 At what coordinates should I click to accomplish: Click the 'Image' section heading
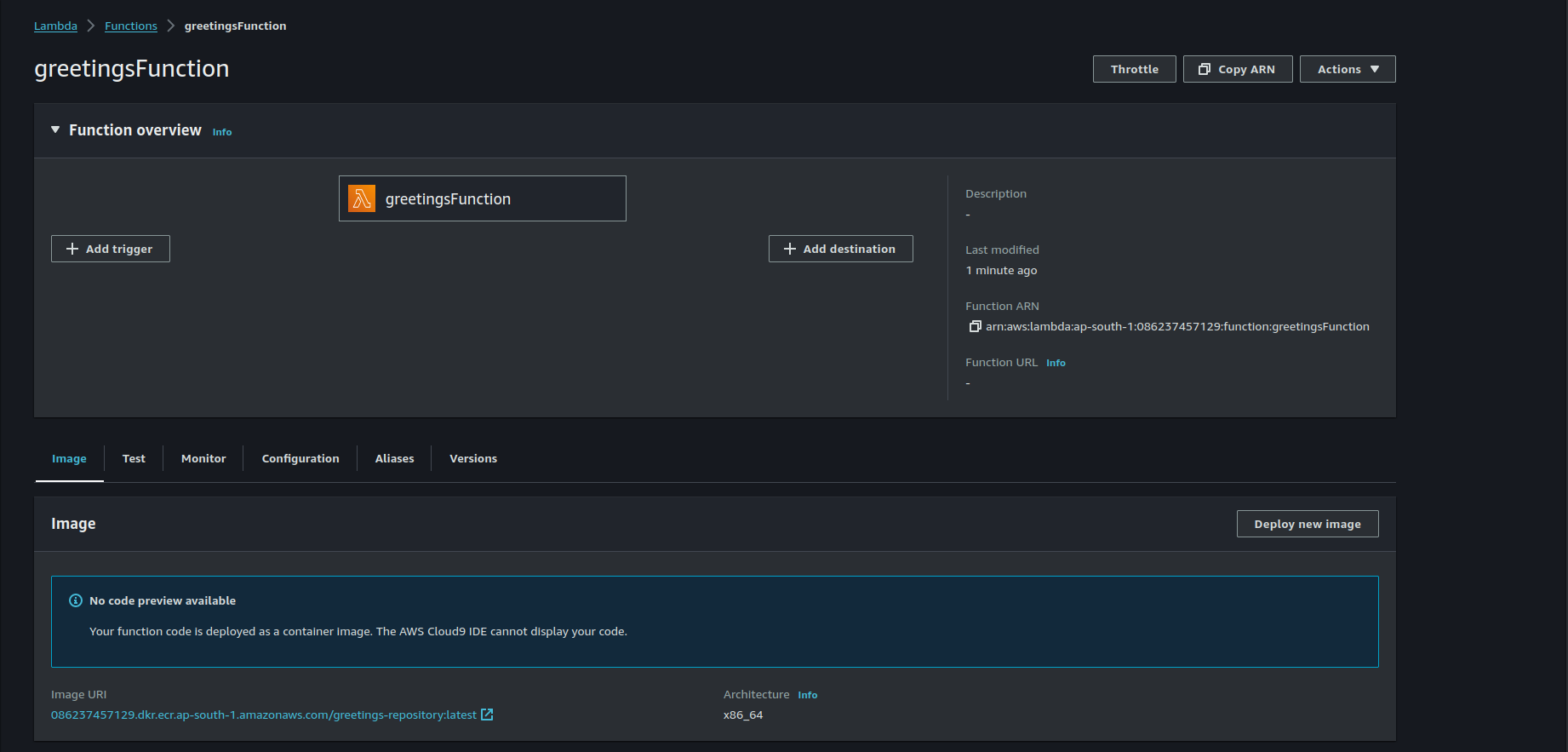tap(73, 523)
